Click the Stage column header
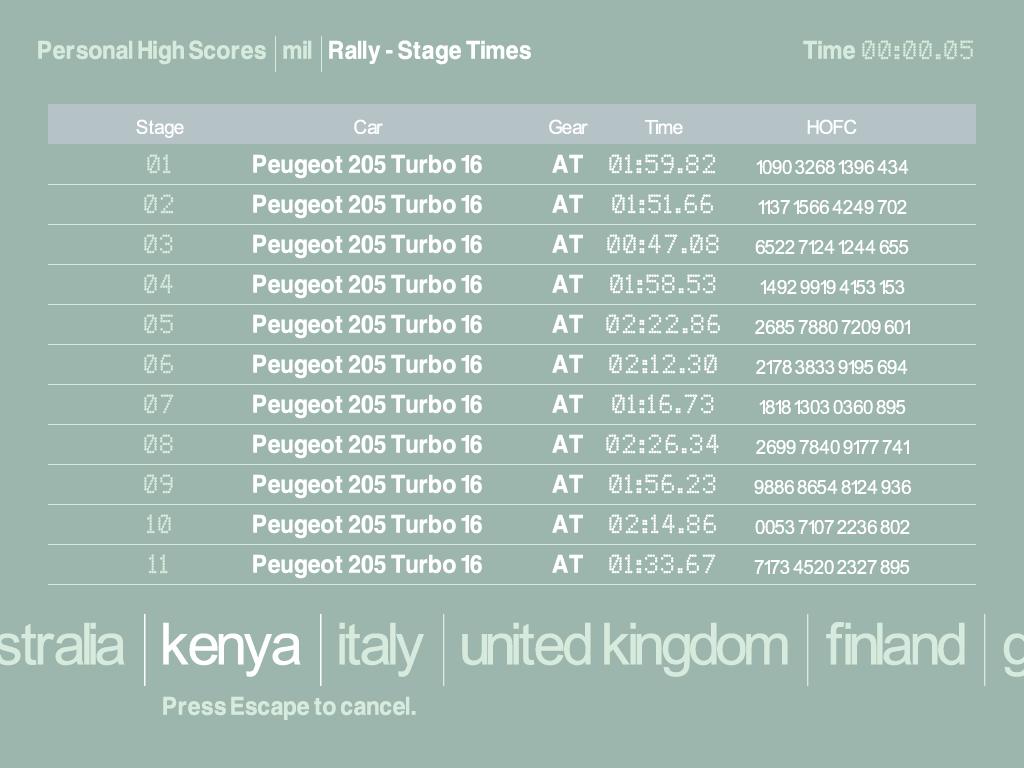Viewport: 1024px width, 768px height. (160, 127)
